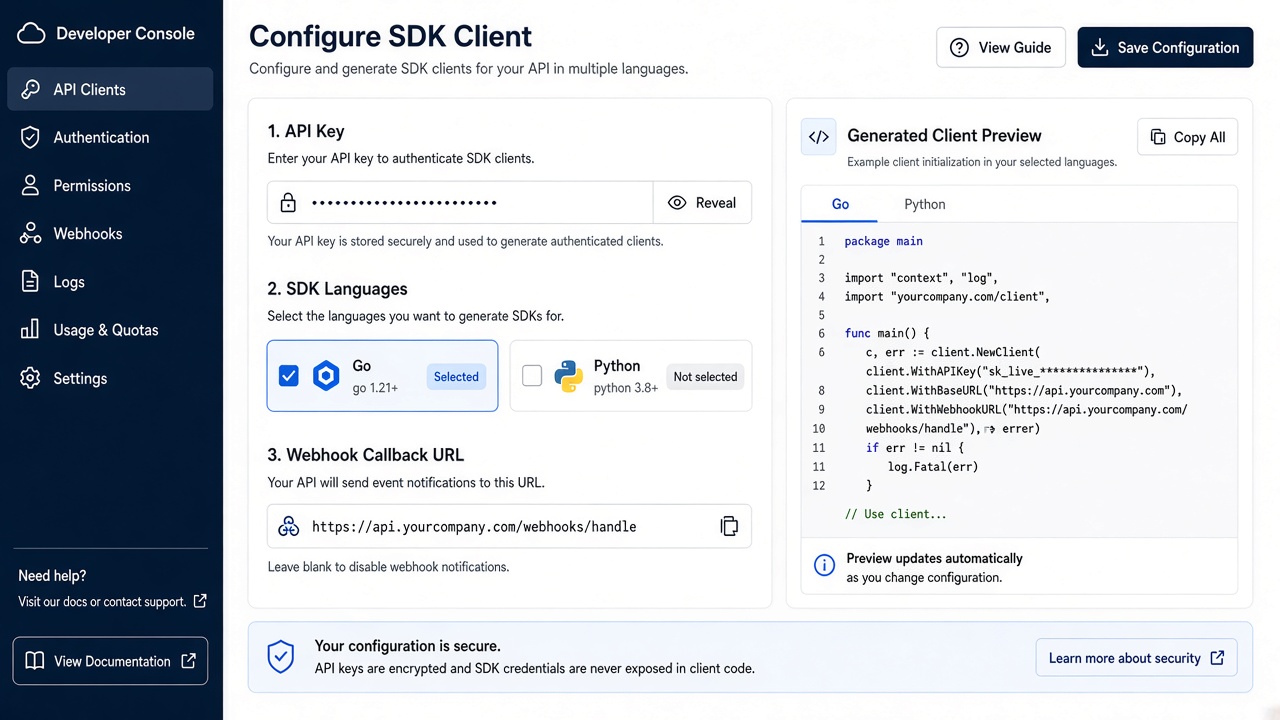Click the Usage & Quotas chart icon

[31, 330]
